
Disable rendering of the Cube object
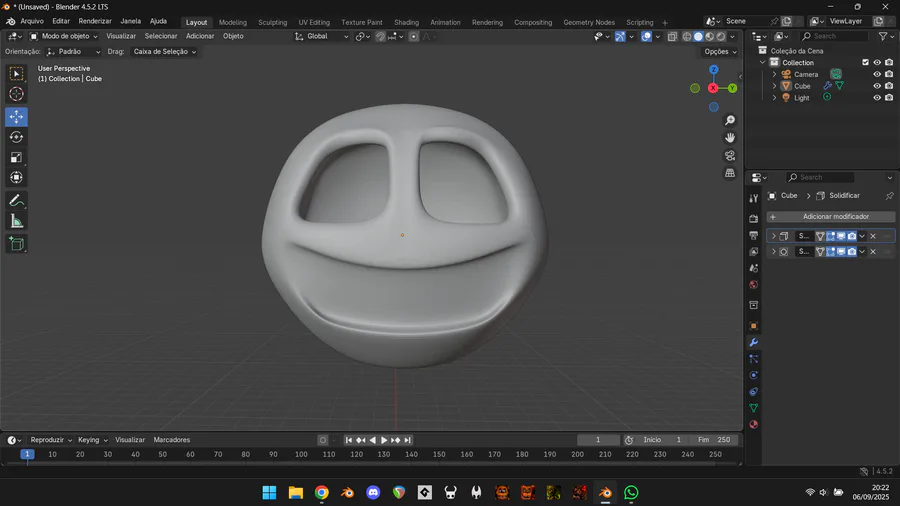click(x=889, y=86)
